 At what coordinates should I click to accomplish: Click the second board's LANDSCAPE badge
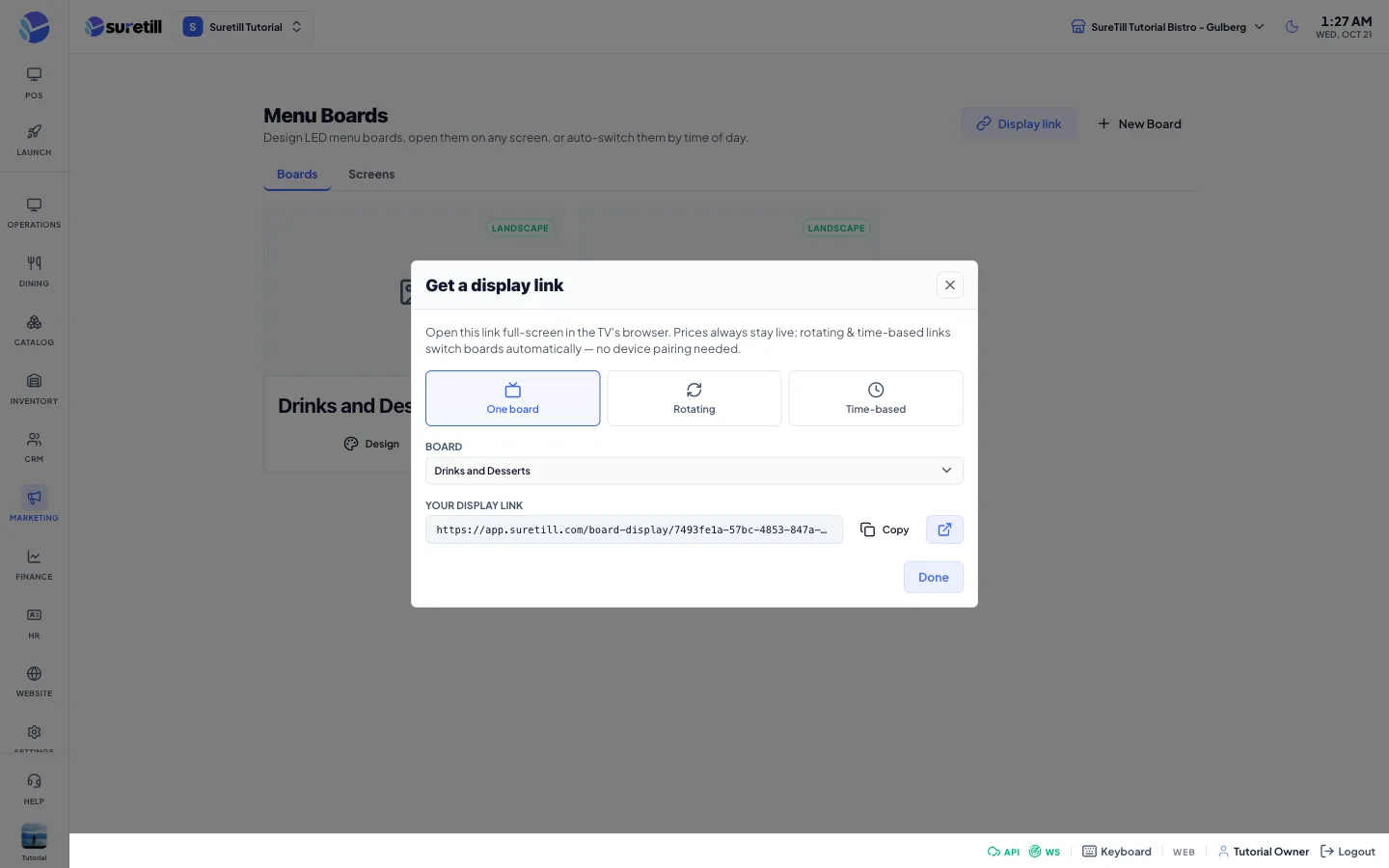tap(836, 229)
